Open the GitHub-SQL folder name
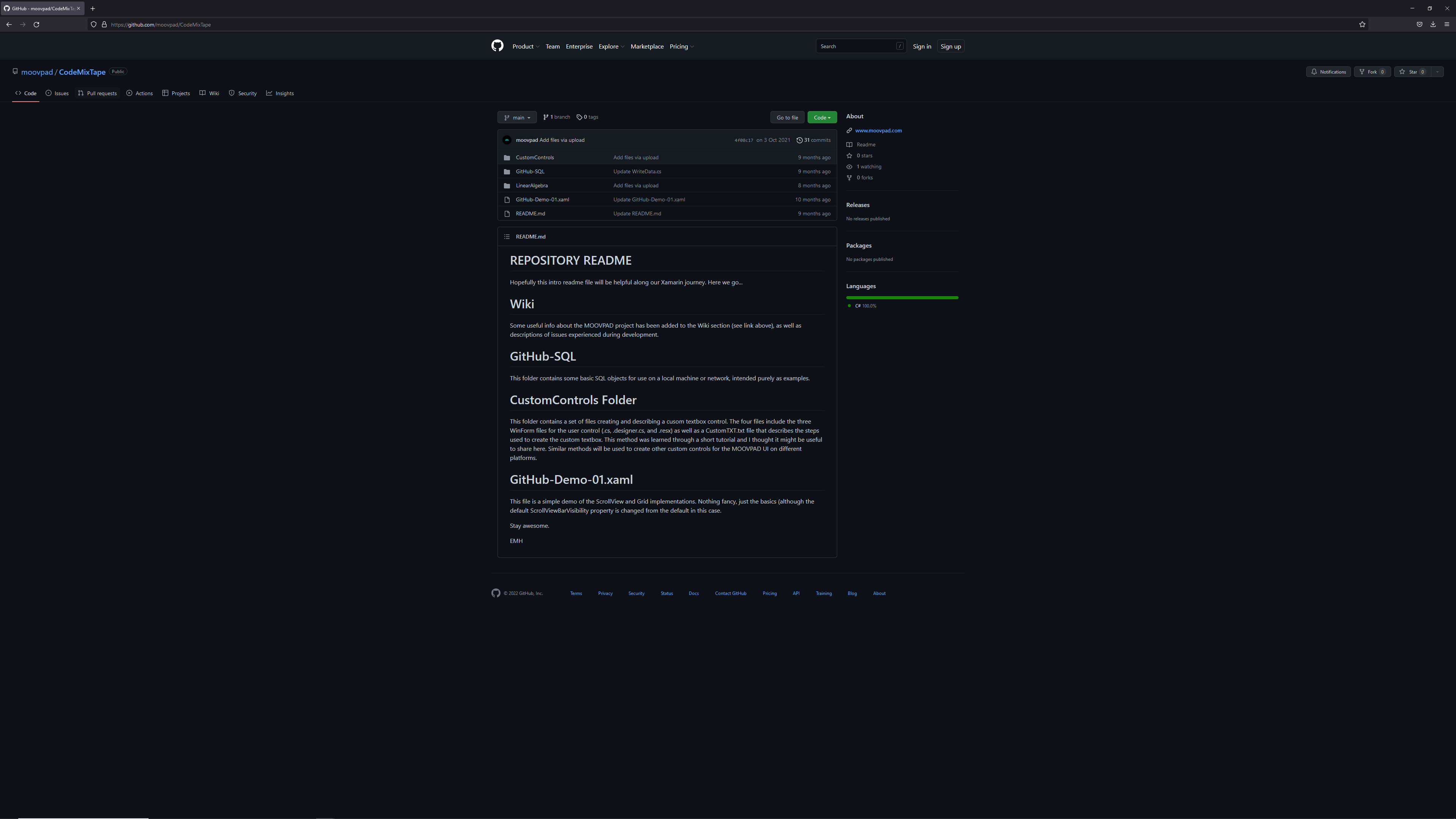 click(530, 171)
